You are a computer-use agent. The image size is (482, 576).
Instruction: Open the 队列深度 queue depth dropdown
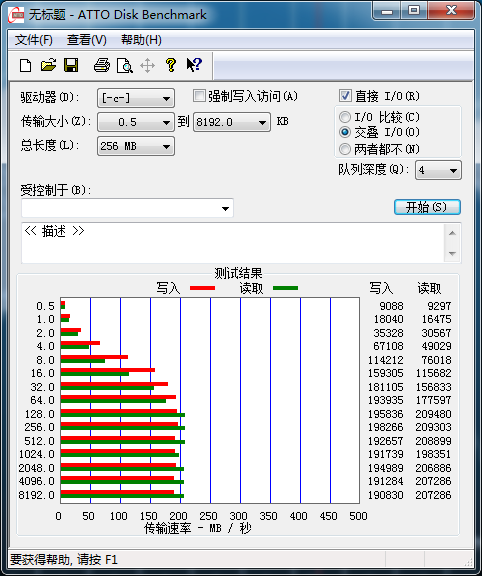tap(438, 170)
